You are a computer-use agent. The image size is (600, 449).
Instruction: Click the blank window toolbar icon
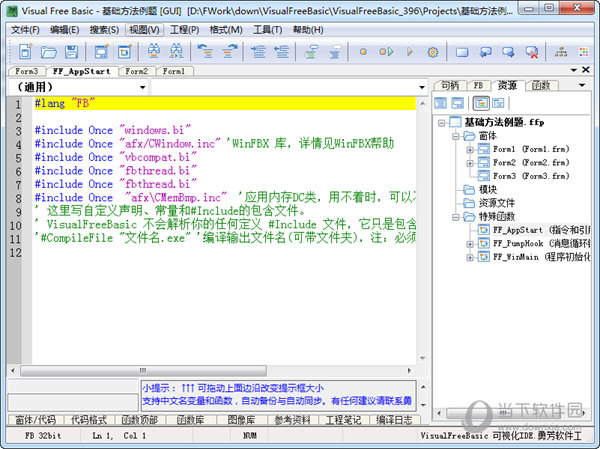[462, 52]
